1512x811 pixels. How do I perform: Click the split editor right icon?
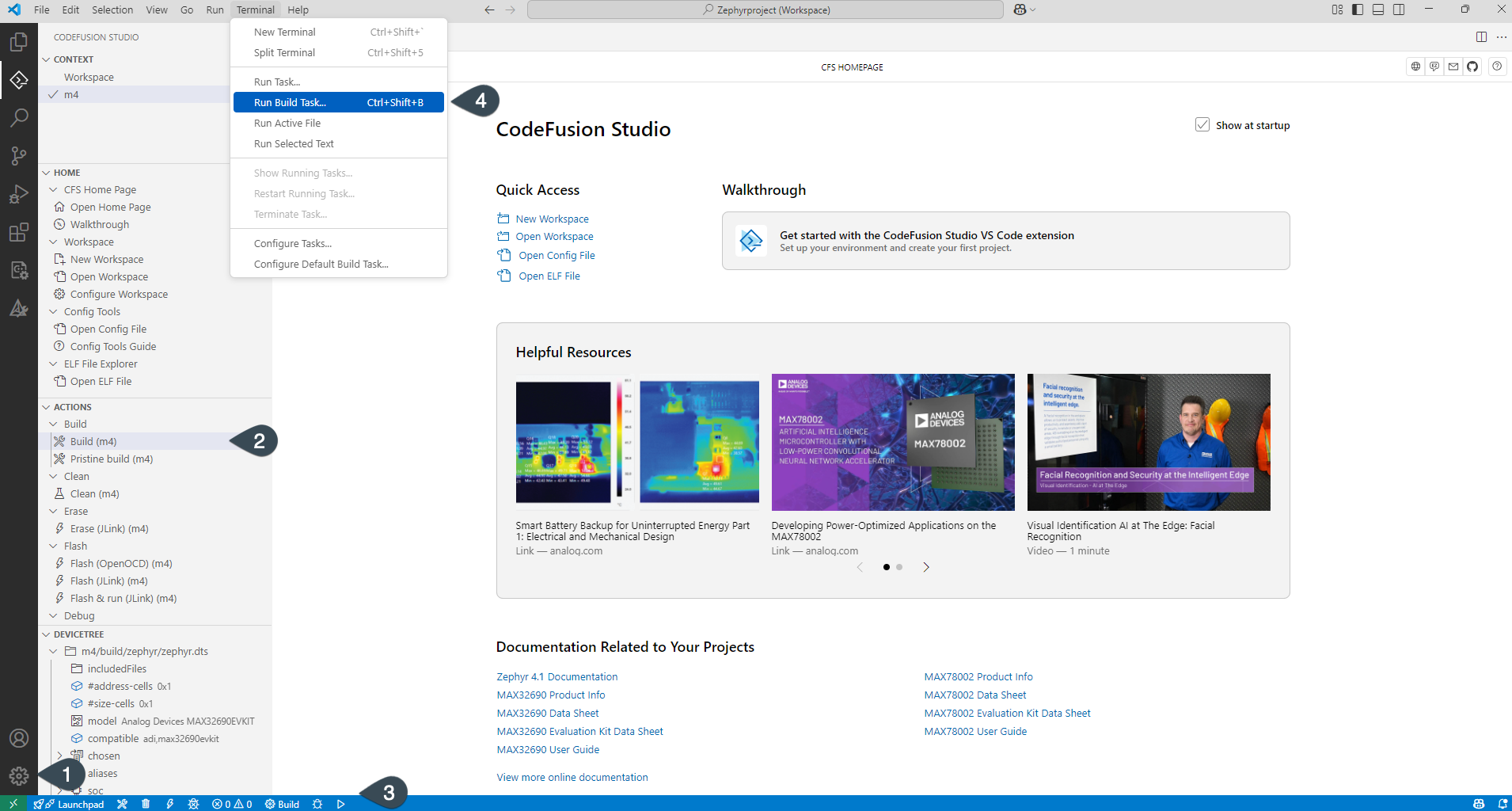coord(1481,37)
